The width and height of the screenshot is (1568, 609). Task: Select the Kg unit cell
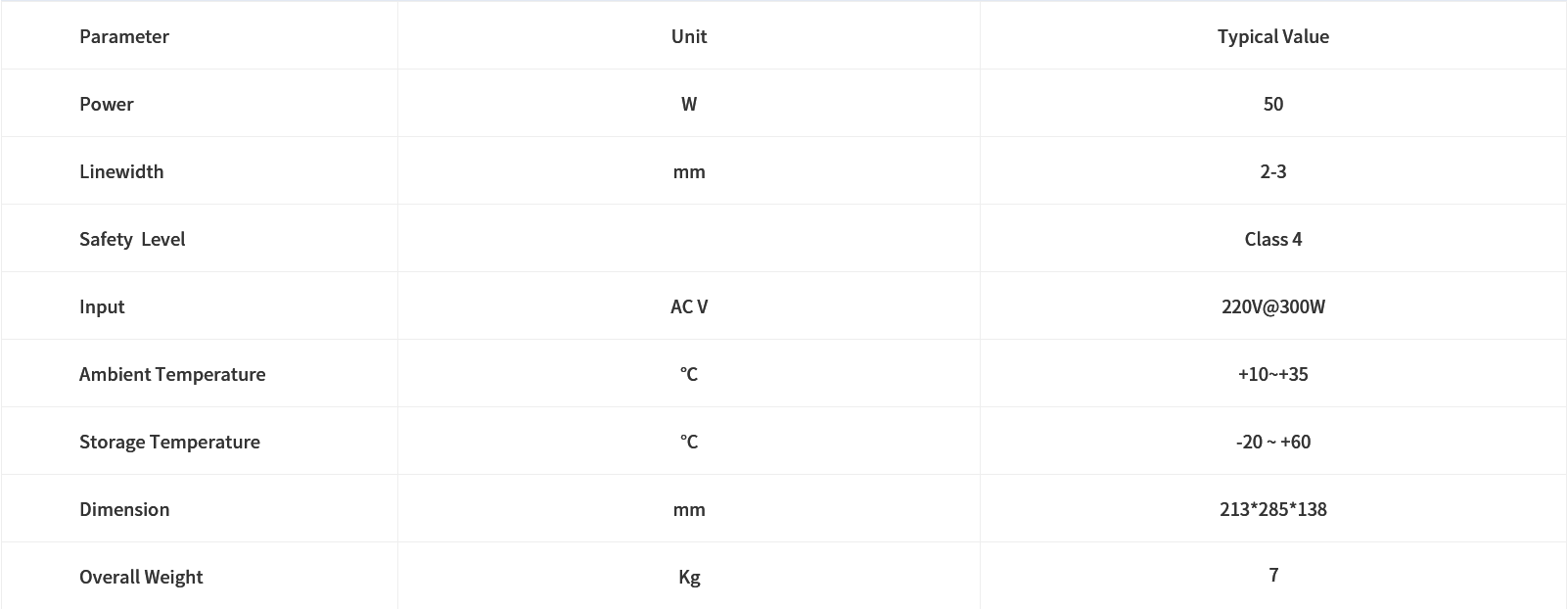(689, 577)
